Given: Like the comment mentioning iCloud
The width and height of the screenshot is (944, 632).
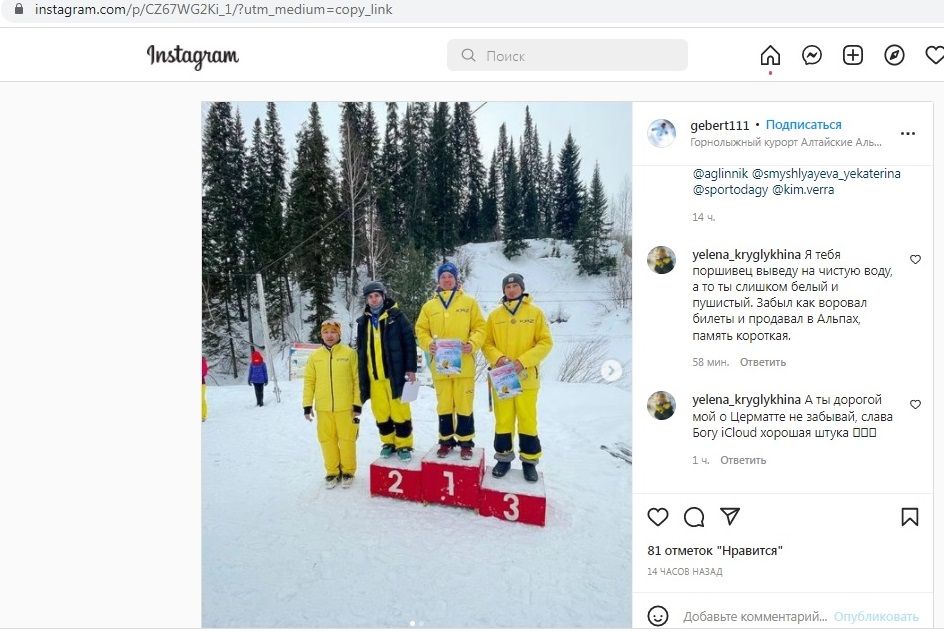Looking at the screenshot, I should (915, 404).
